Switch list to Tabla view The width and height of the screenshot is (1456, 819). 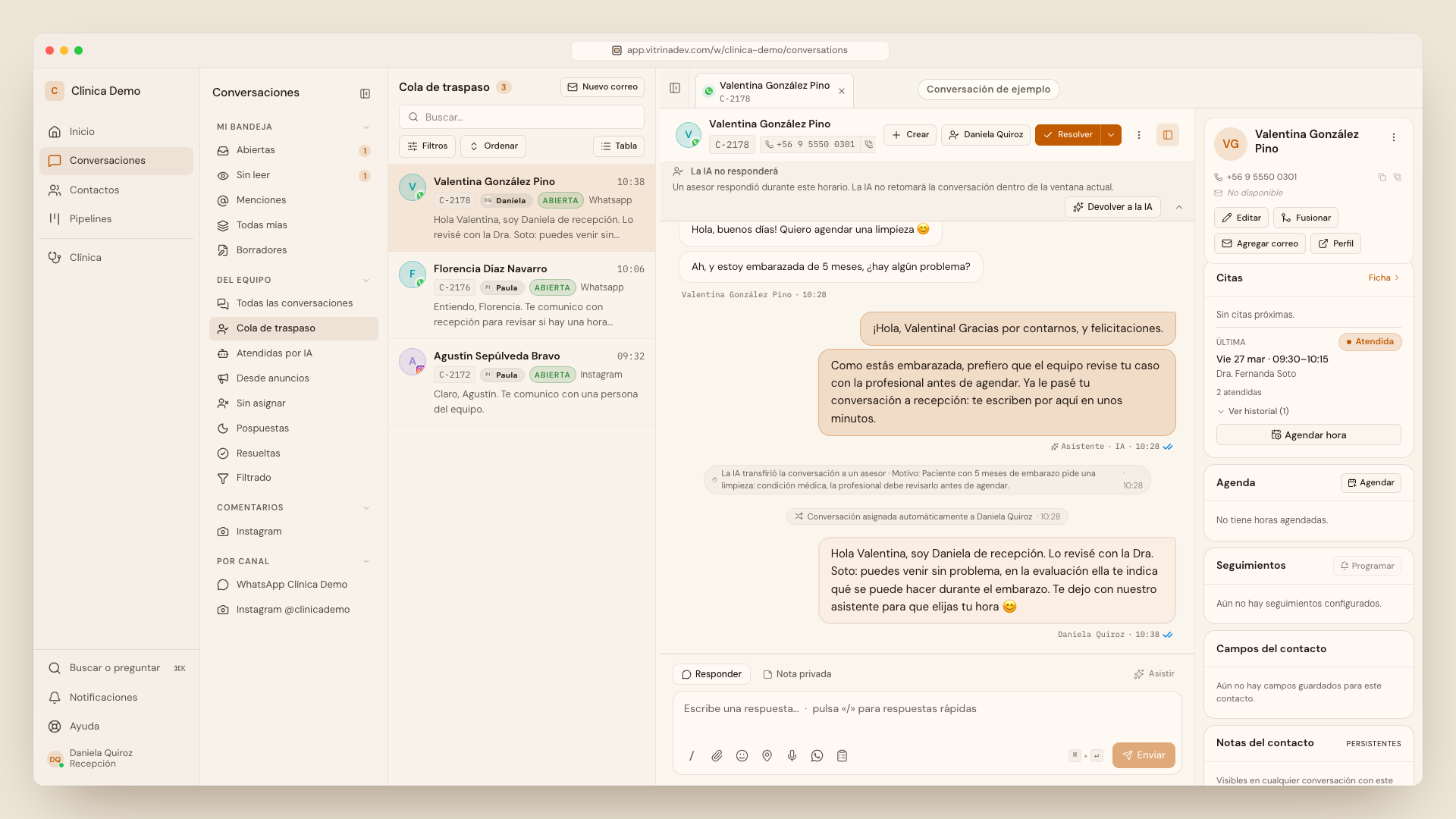(x=619, y=146)
